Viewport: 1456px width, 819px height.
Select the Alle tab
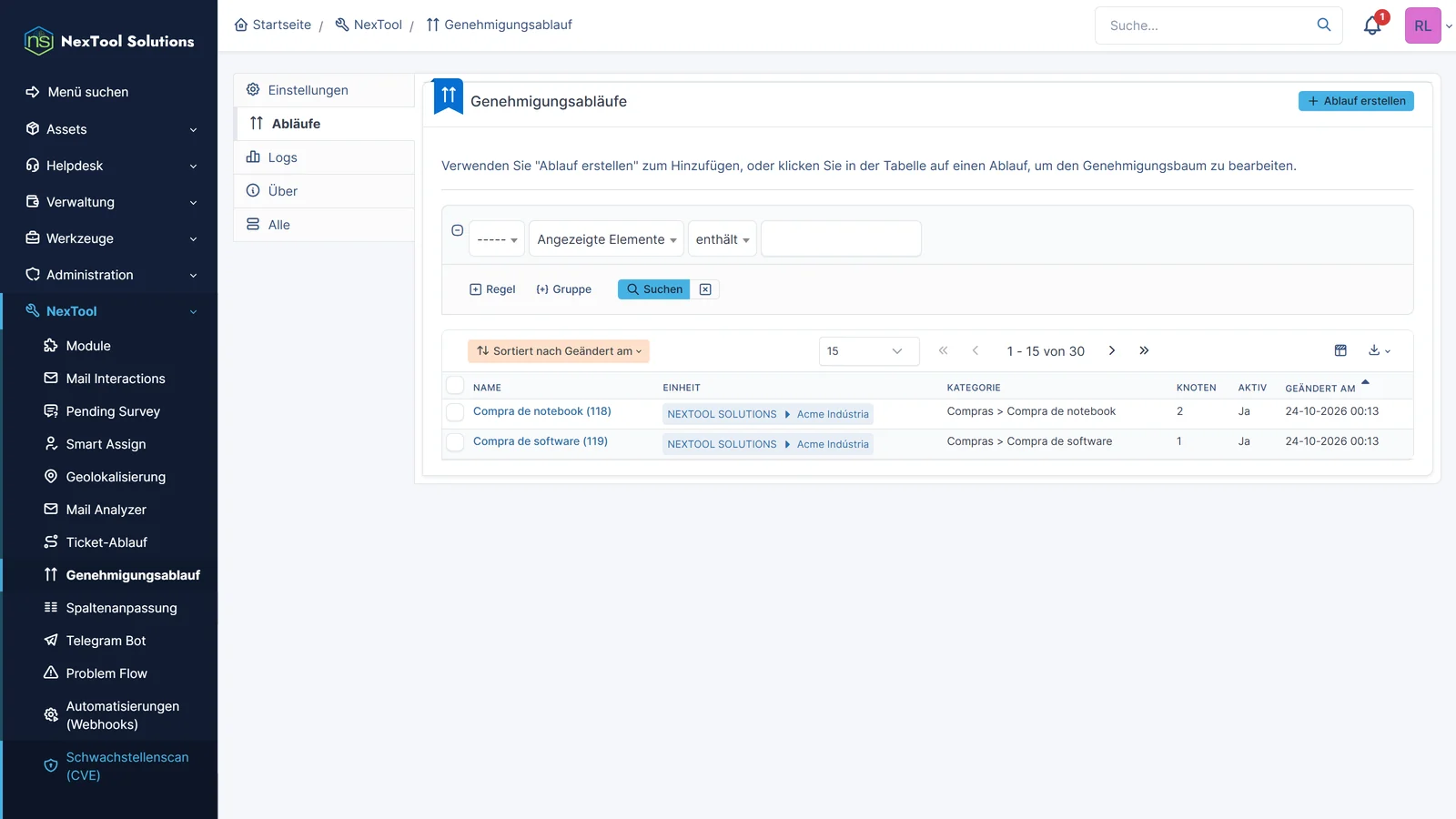(324, 225)
